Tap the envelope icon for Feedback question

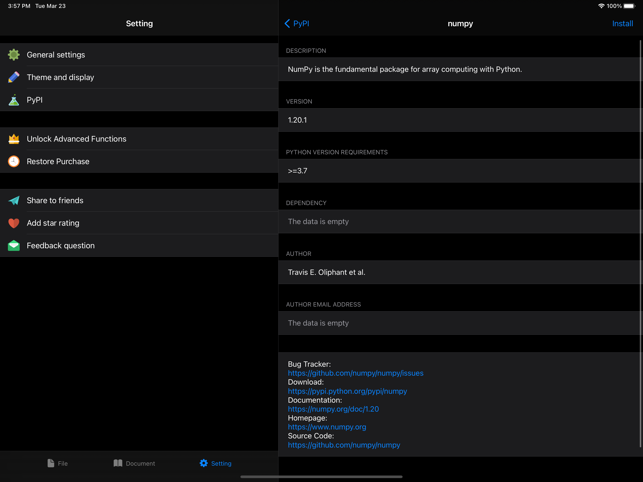click(14, 245)
